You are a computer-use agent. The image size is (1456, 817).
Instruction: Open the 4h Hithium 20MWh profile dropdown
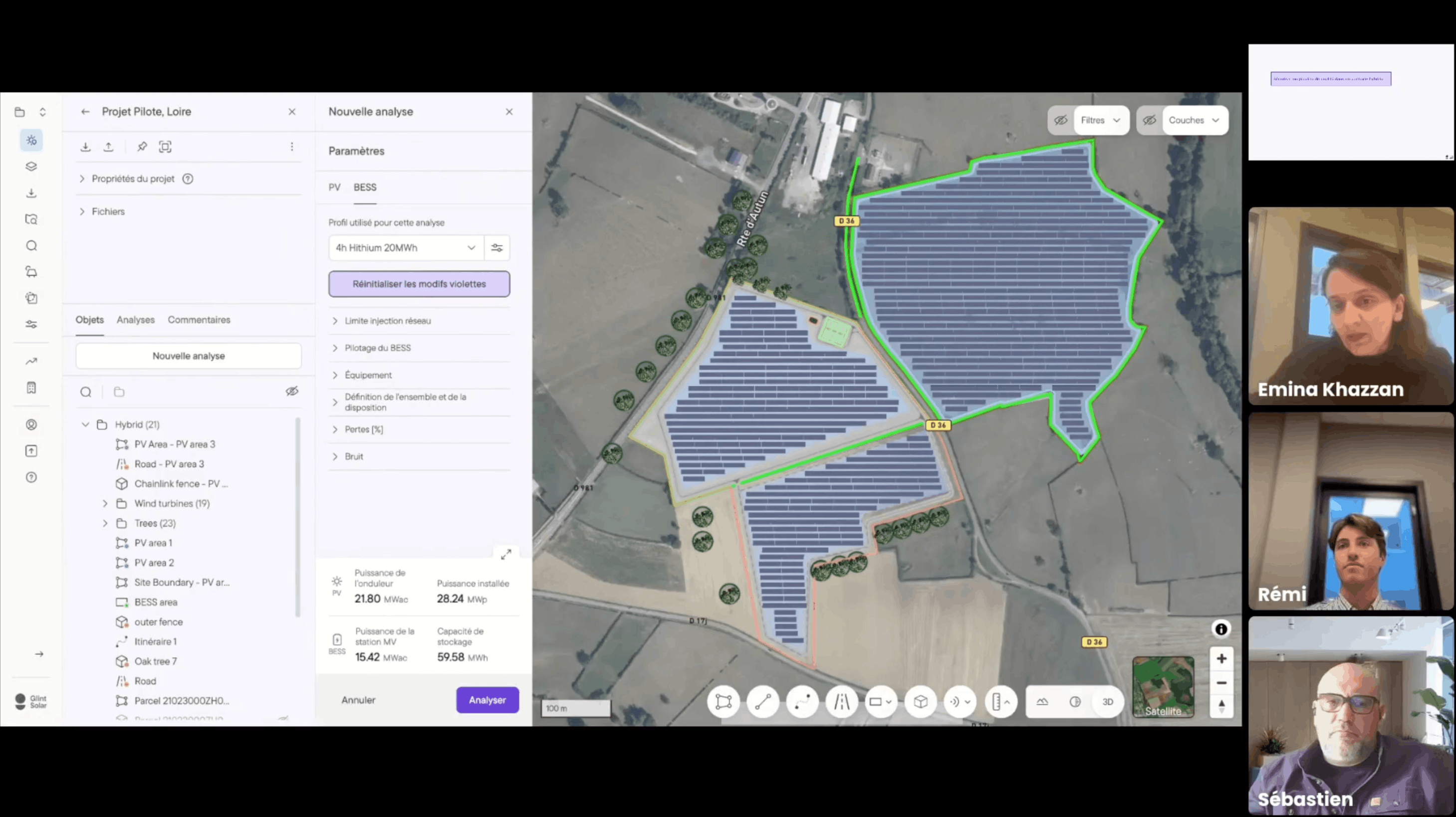point(405,247)
